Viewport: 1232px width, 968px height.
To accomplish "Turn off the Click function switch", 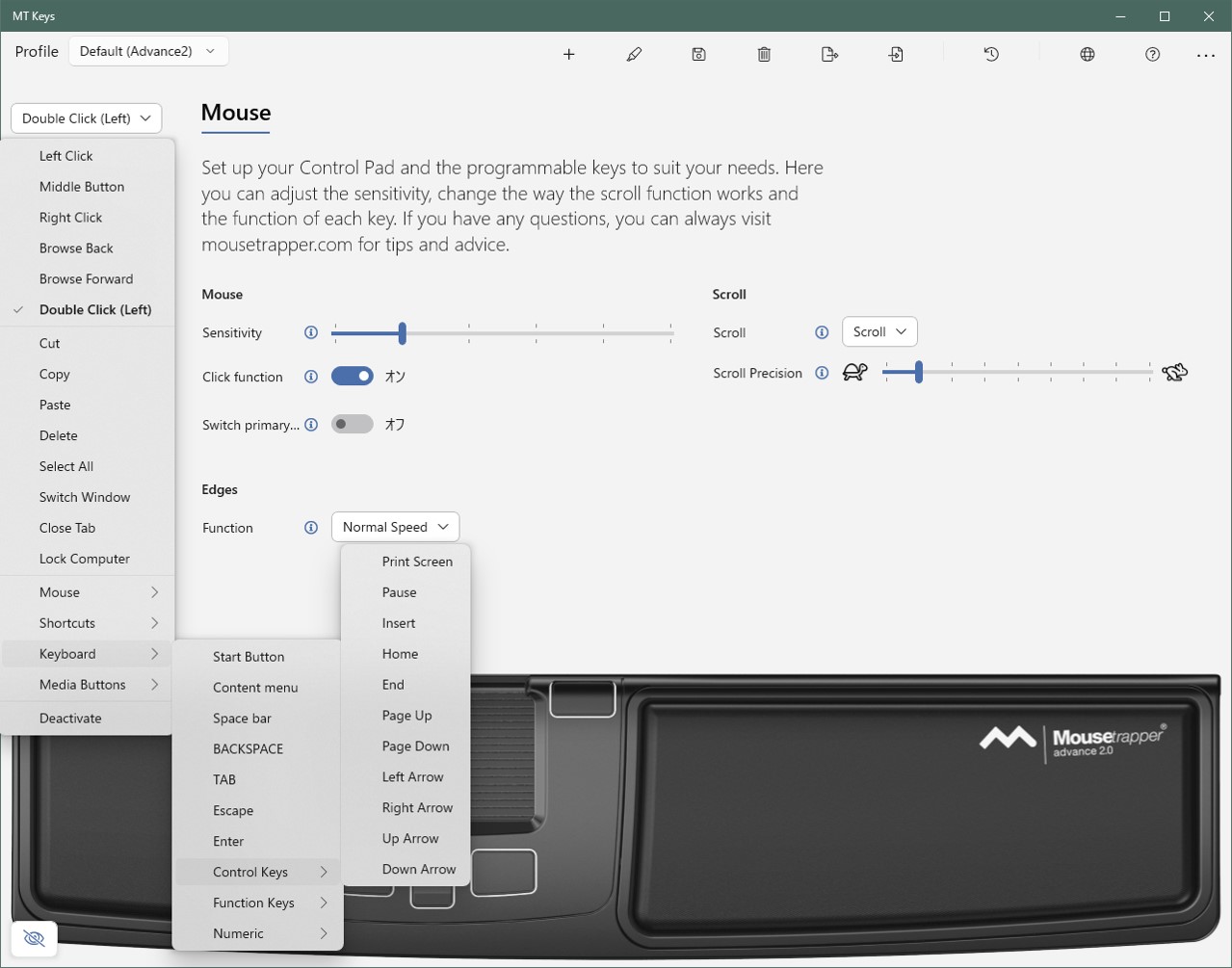I will (353, 376).
